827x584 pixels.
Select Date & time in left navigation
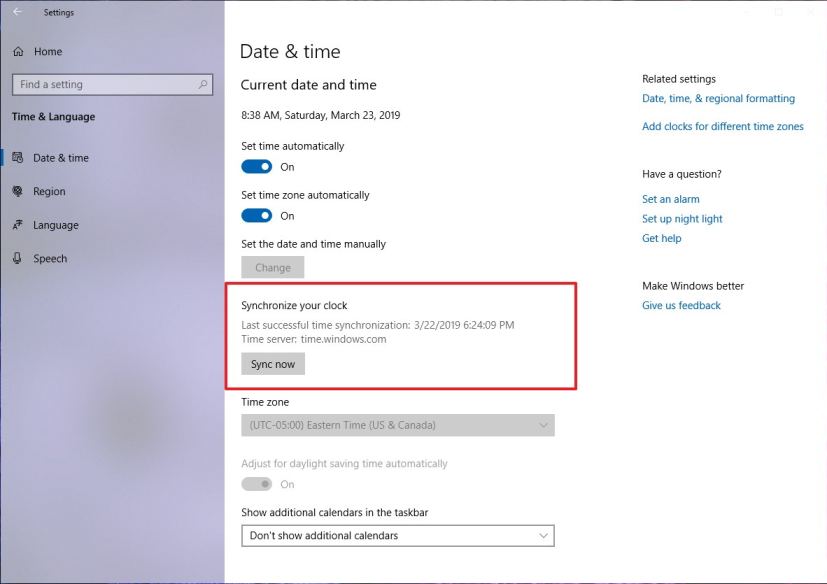click(62, 157)
